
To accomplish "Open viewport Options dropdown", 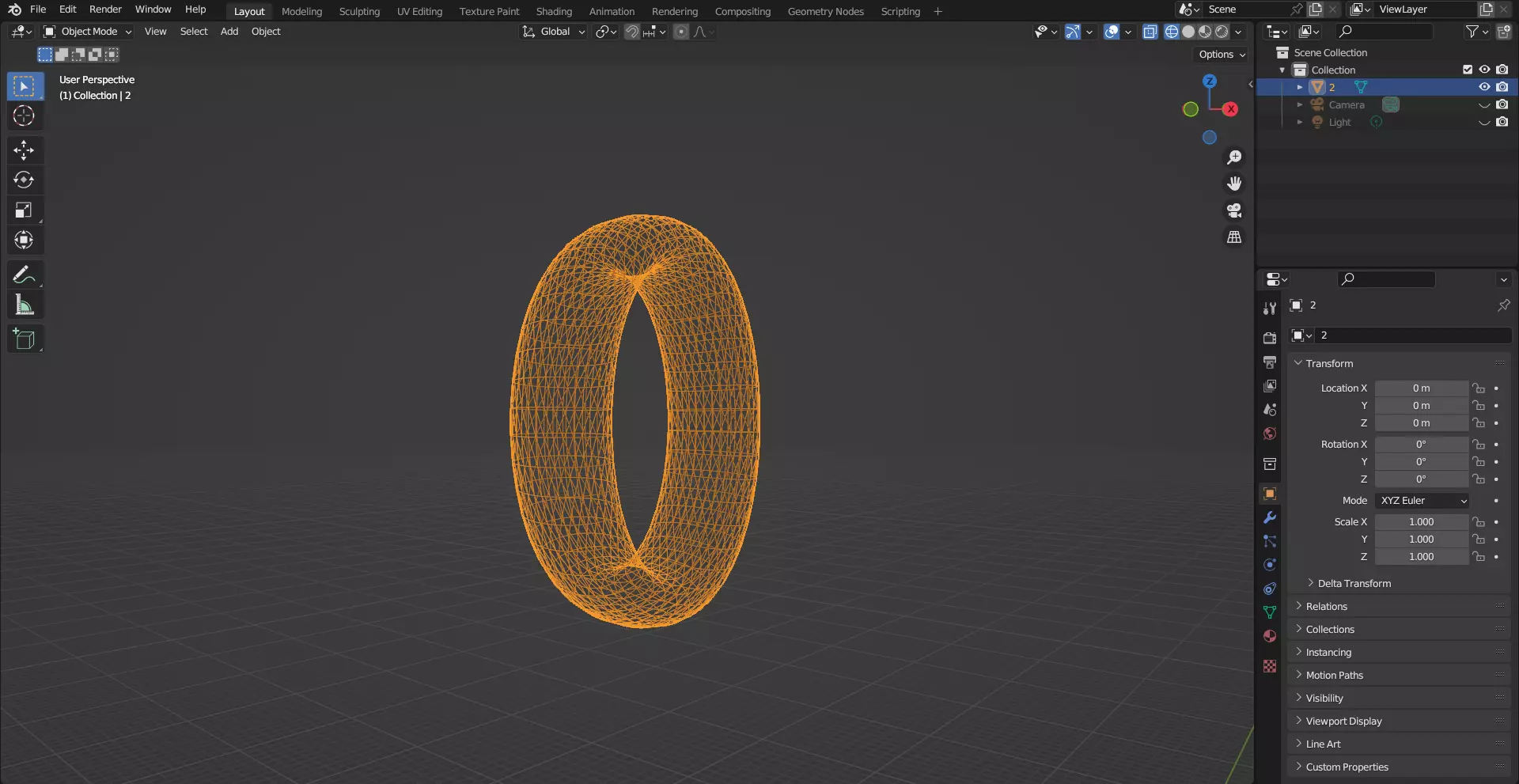I will (1222, 55).
